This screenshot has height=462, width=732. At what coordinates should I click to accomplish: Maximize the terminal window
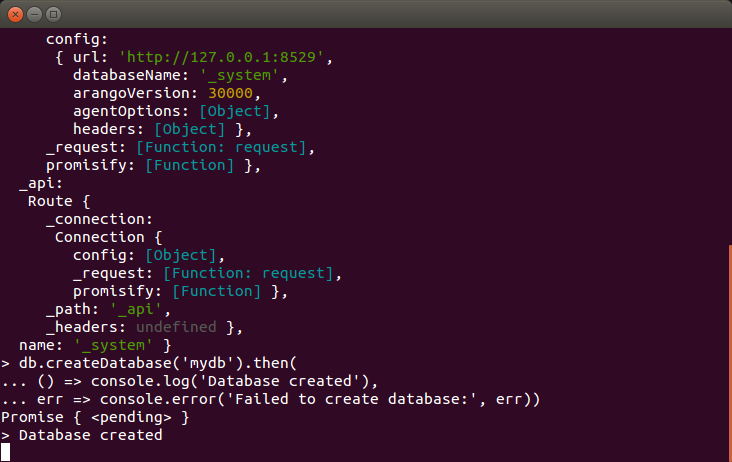coord(53,14)
